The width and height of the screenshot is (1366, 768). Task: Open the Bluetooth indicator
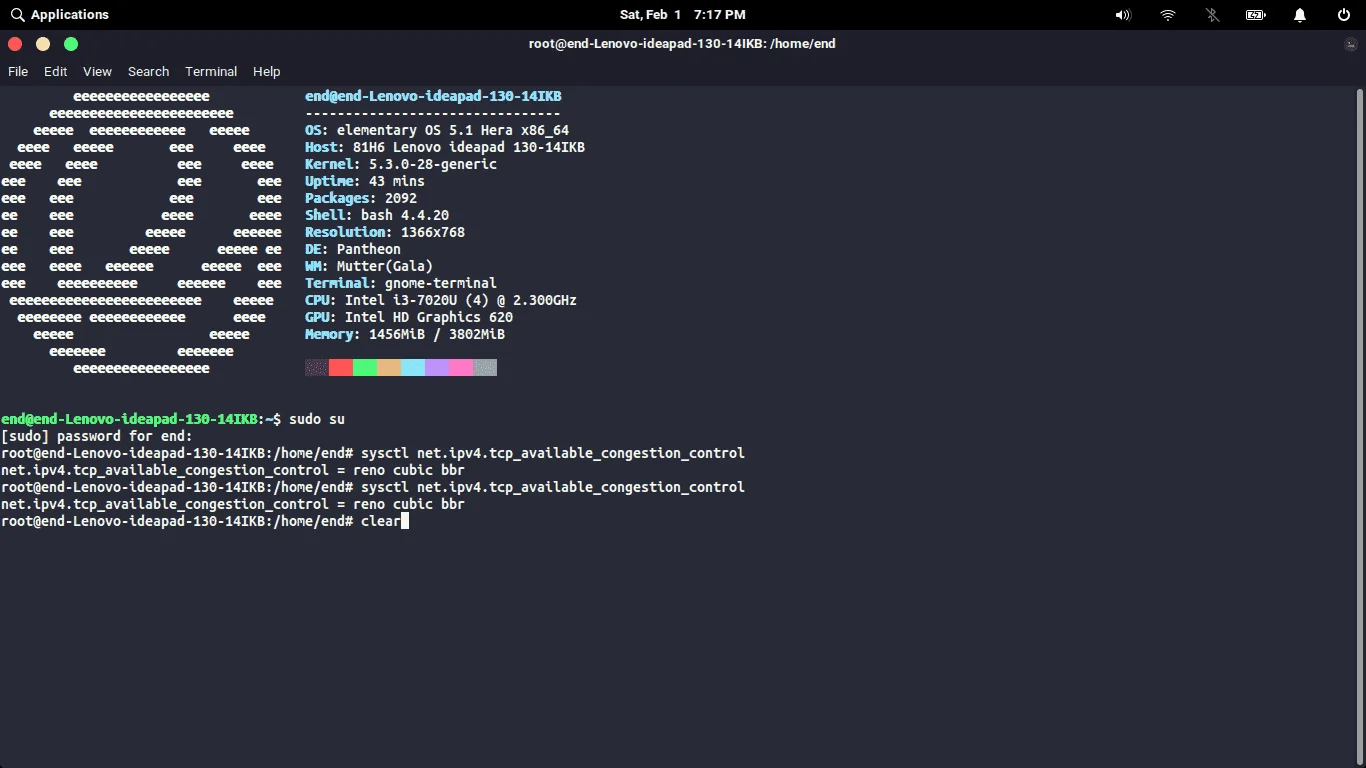(1212, 15)
